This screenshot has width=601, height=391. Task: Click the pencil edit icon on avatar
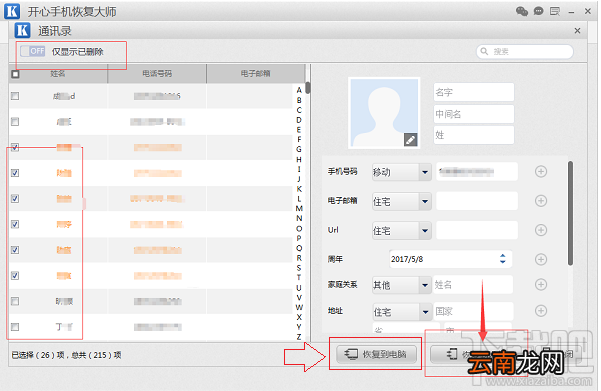pyautogui.click(x=411, y=140)
